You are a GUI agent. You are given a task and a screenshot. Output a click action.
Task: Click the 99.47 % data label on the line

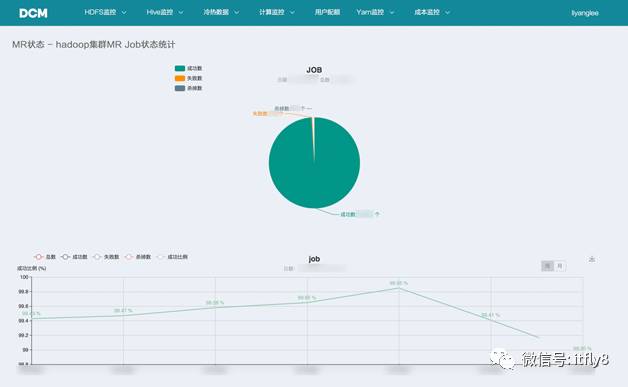point(123,310)
